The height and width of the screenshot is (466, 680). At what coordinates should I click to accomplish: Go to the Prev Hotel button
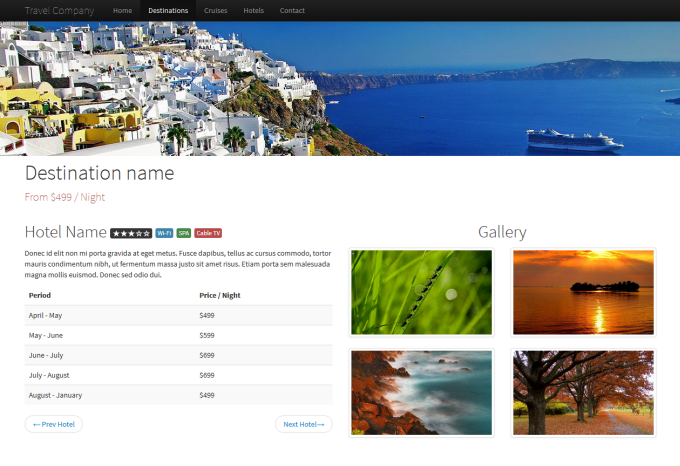pyautogui.click(x=54, y=424)
